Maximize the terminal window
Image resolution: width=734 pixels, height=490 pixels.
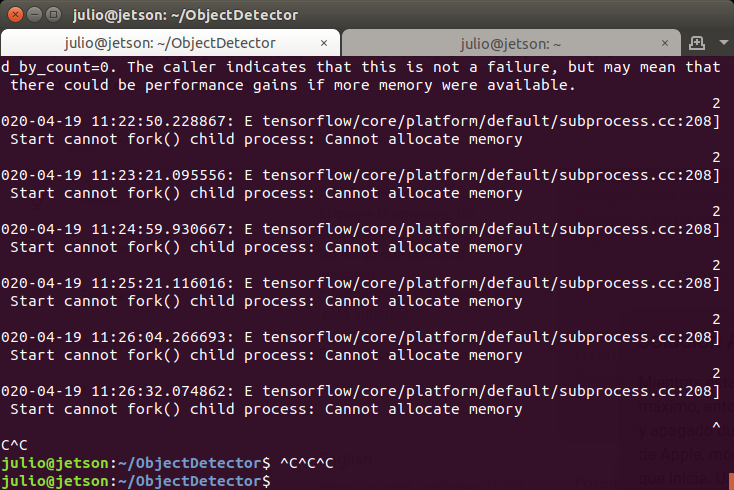tap(54, 15)
